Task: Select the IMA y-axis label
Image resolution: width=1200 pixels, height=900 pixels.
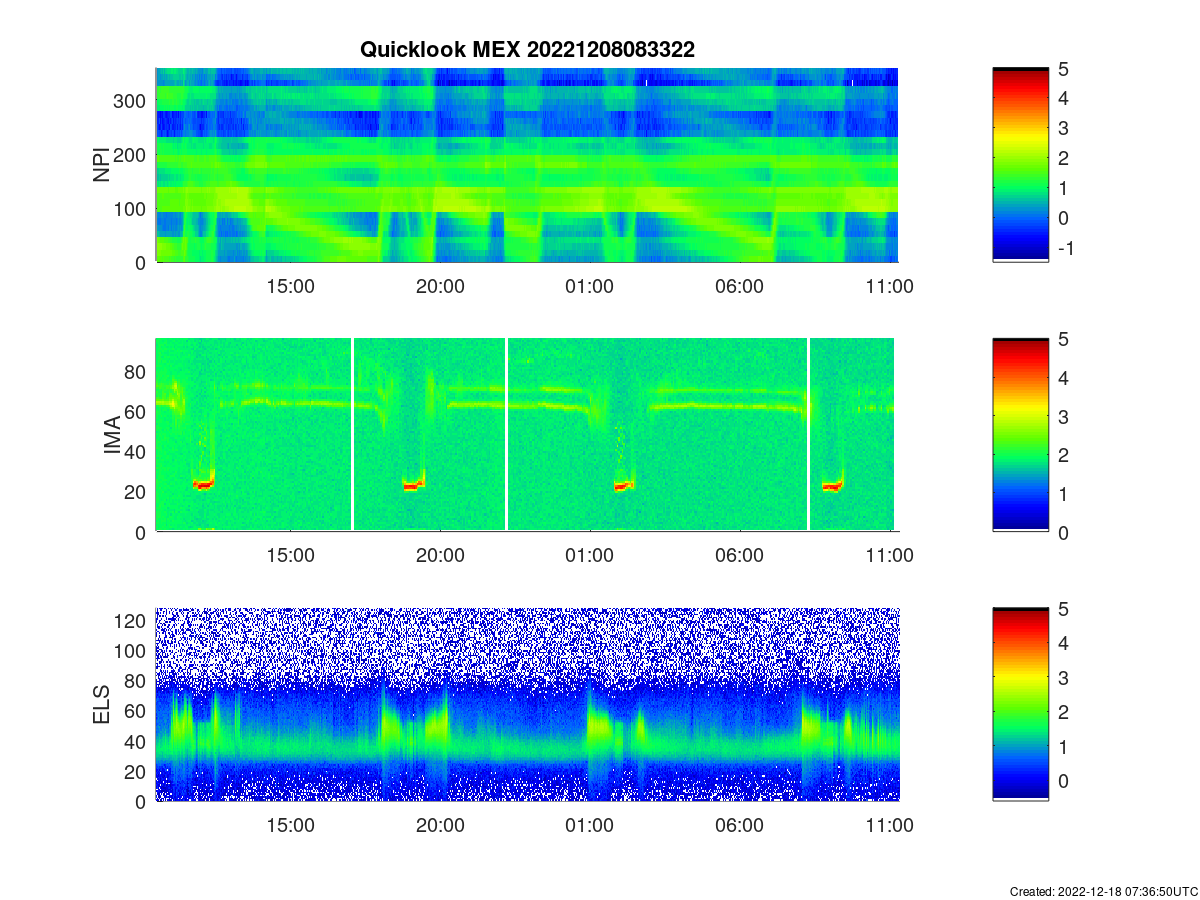Action: (112, 436)
